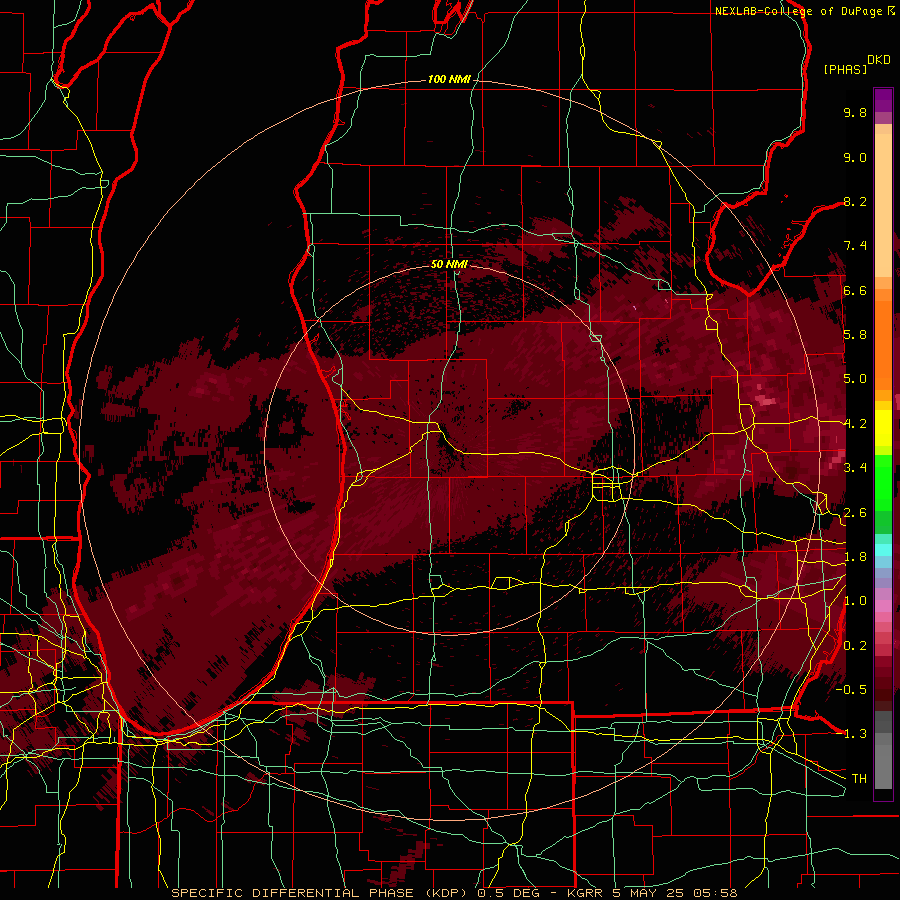The image size is (900, 900).
Task: Pick the cyan segment of the color bar
Action: (883, 550)
